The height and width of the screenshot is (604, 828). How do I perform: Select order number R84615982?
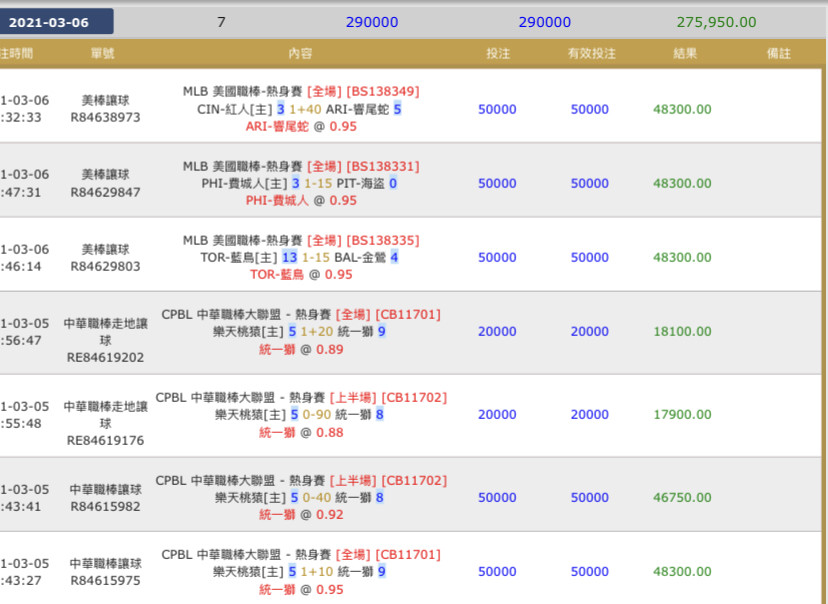tap(106, 506)
